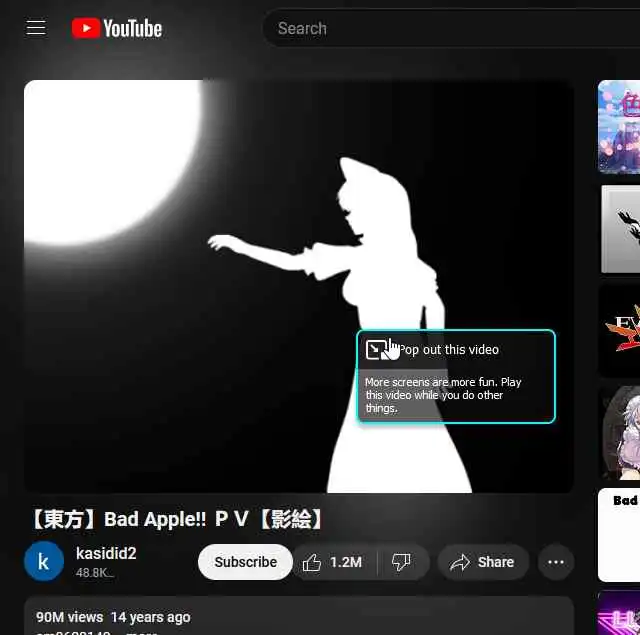Share this video

point(483,562)
